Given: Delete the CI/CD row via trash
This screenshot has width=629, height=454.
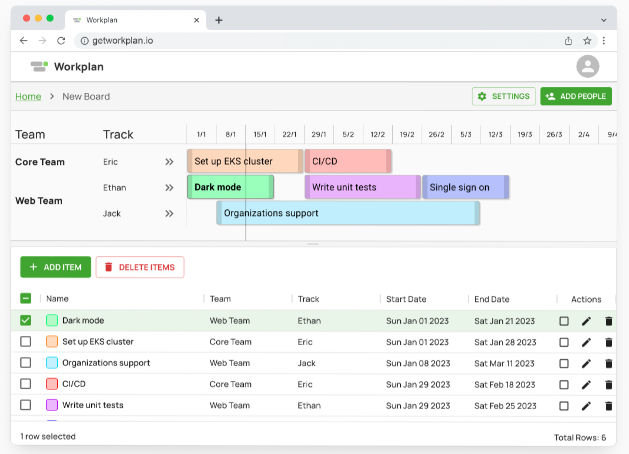Looking at the screenshot, I should pyautogui.click(x=609, y=385).
